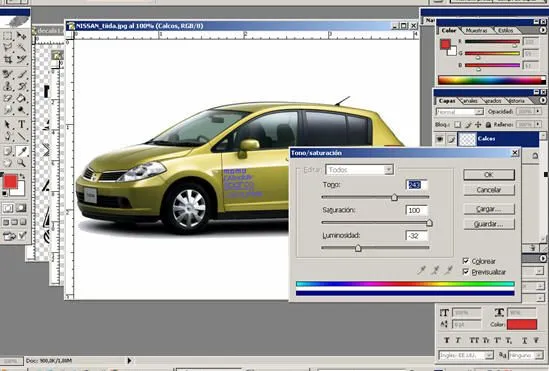Select the Blur tool
This screenshot has height=371, width=549.
point(8,110)
